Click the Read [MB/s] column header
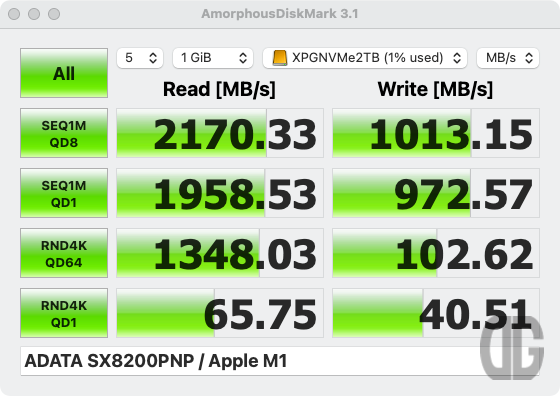 [219, 89]
